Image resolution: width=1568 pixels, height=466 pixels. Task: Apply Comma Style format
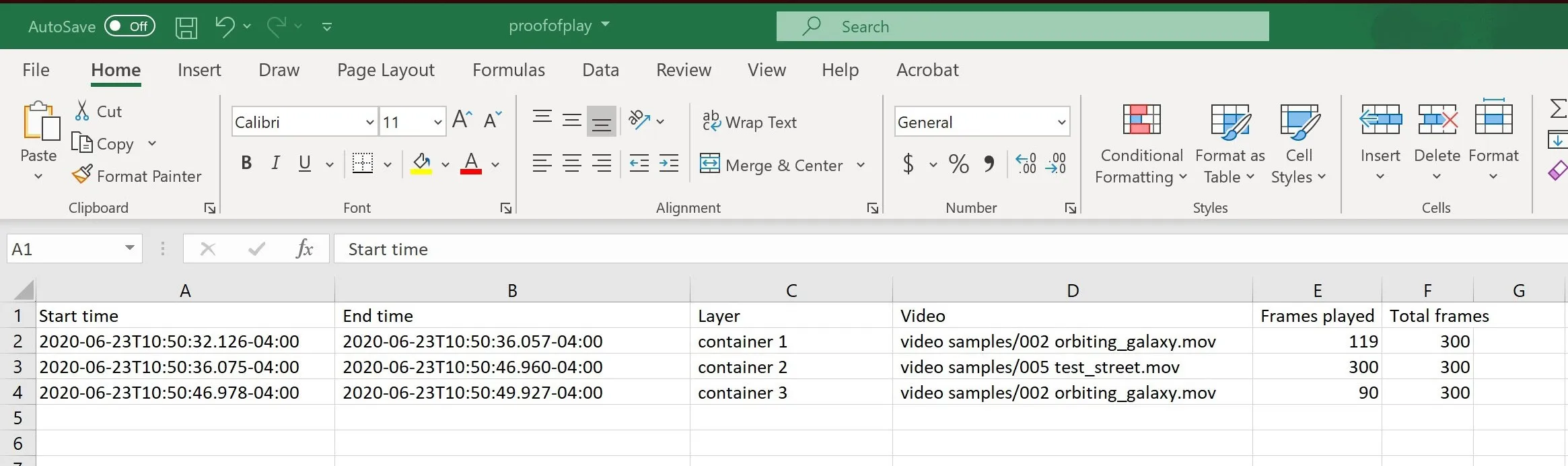989,164
